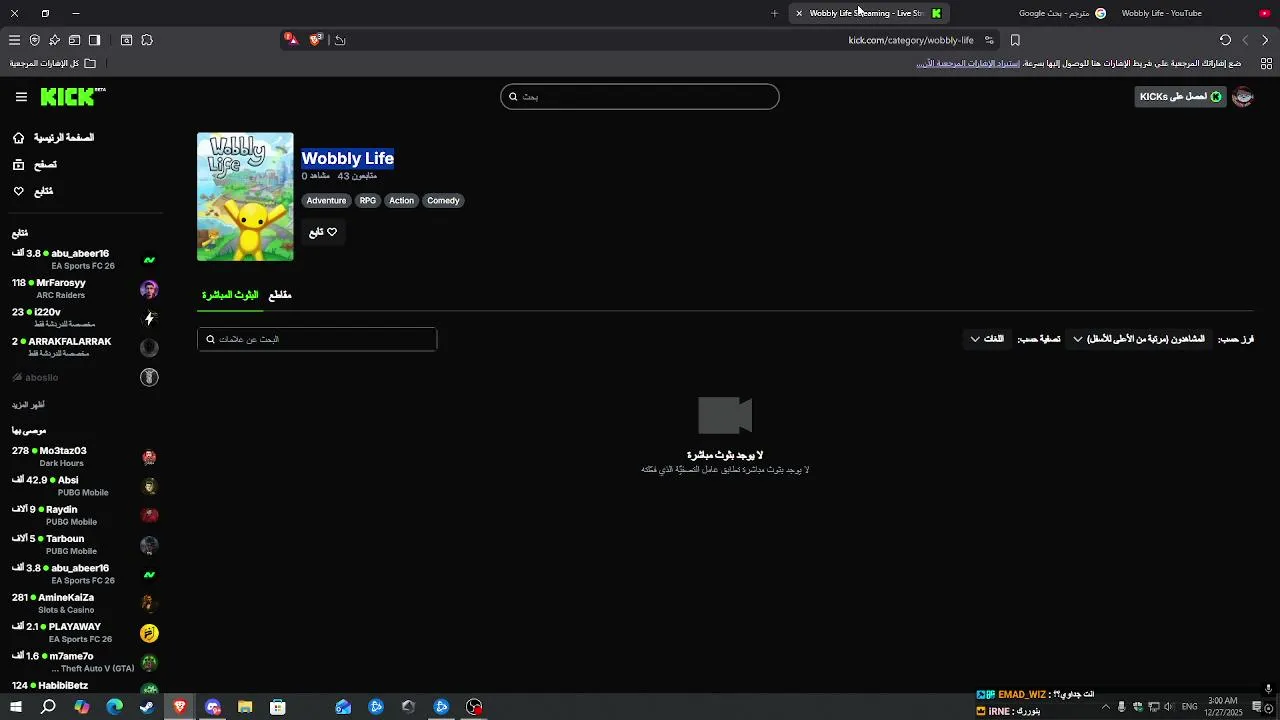This screenshot has height=720, width=1280.
Task: Open the Brave VPN shield icon
Action: 34,40
